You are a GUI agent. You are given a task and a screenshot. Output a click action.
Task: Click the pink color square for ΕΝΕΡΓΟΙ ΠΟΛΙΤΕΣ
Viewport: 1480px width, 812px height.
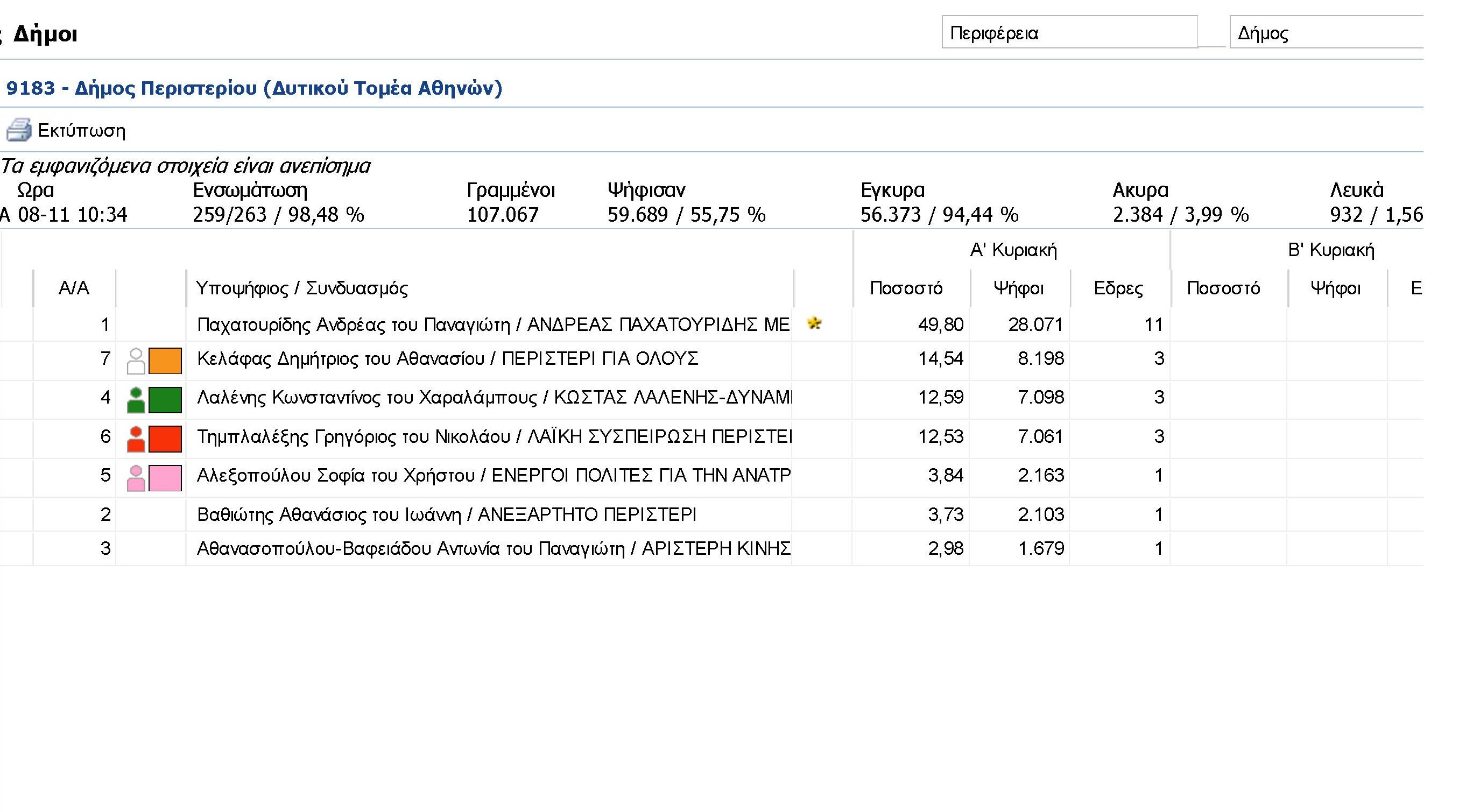coord(165,478)
